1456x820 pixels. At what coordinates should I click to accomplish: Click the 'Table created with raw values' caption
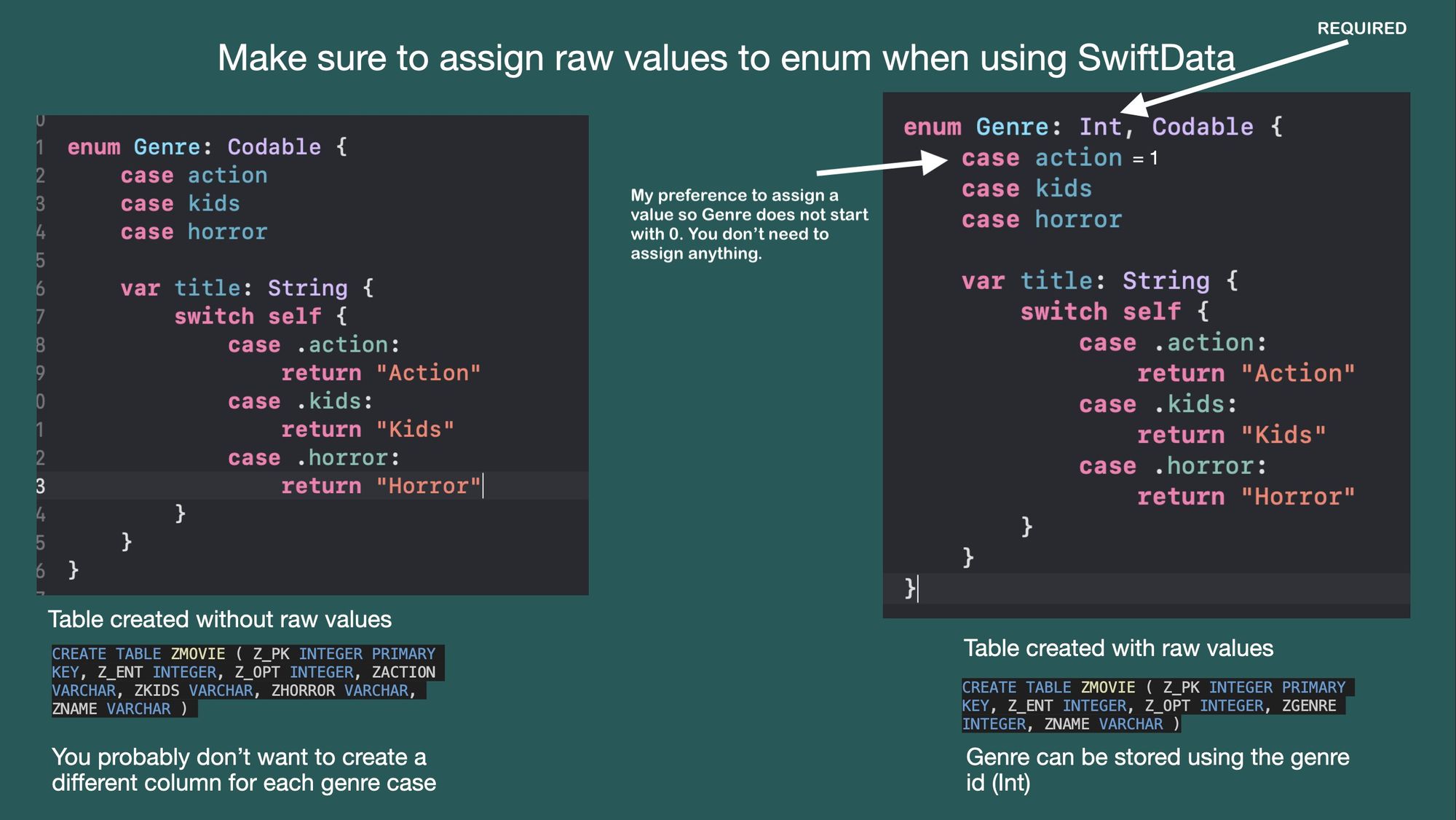(x=1117, y=648)
